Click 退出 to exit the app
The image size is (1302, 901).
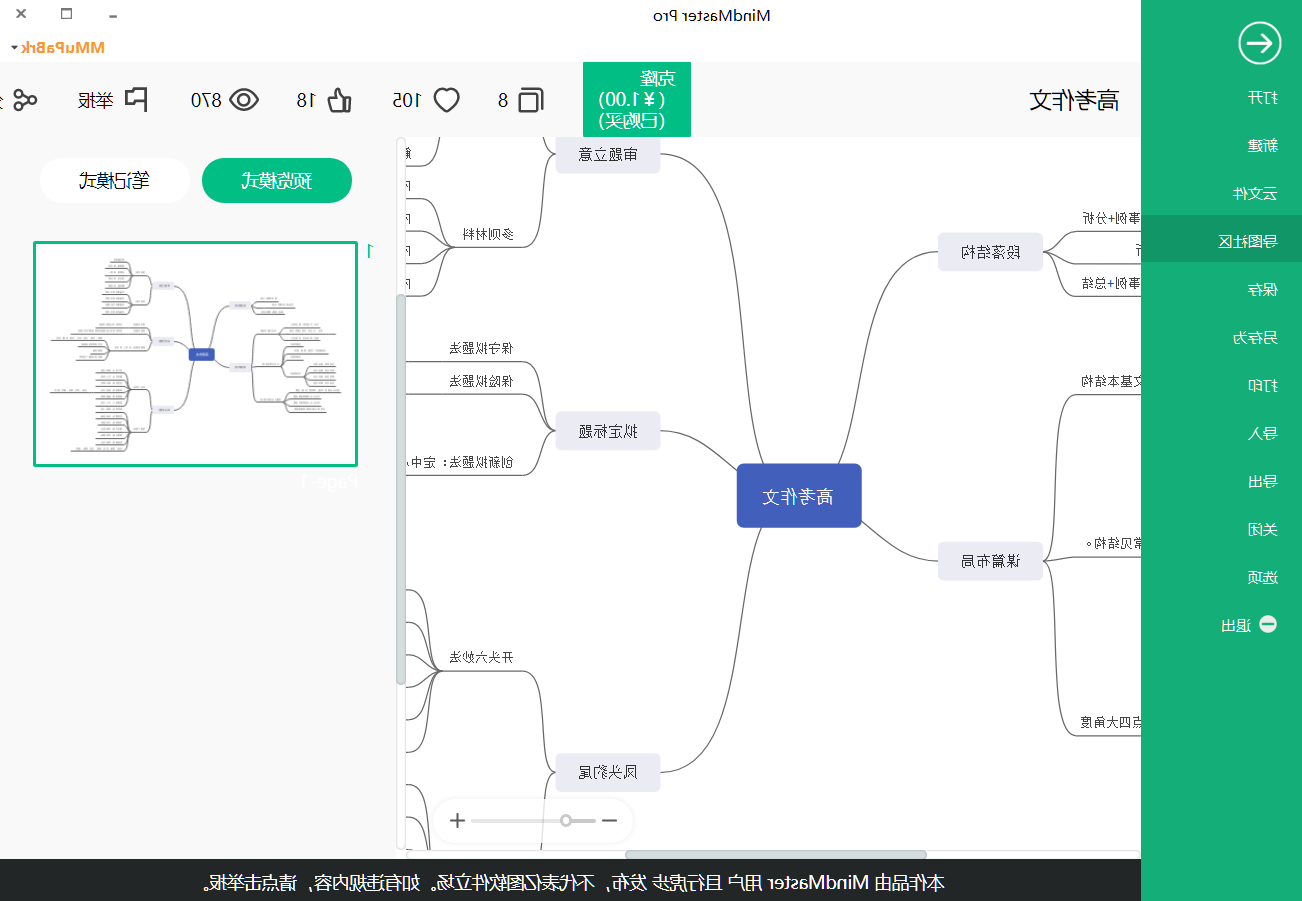1237,625
